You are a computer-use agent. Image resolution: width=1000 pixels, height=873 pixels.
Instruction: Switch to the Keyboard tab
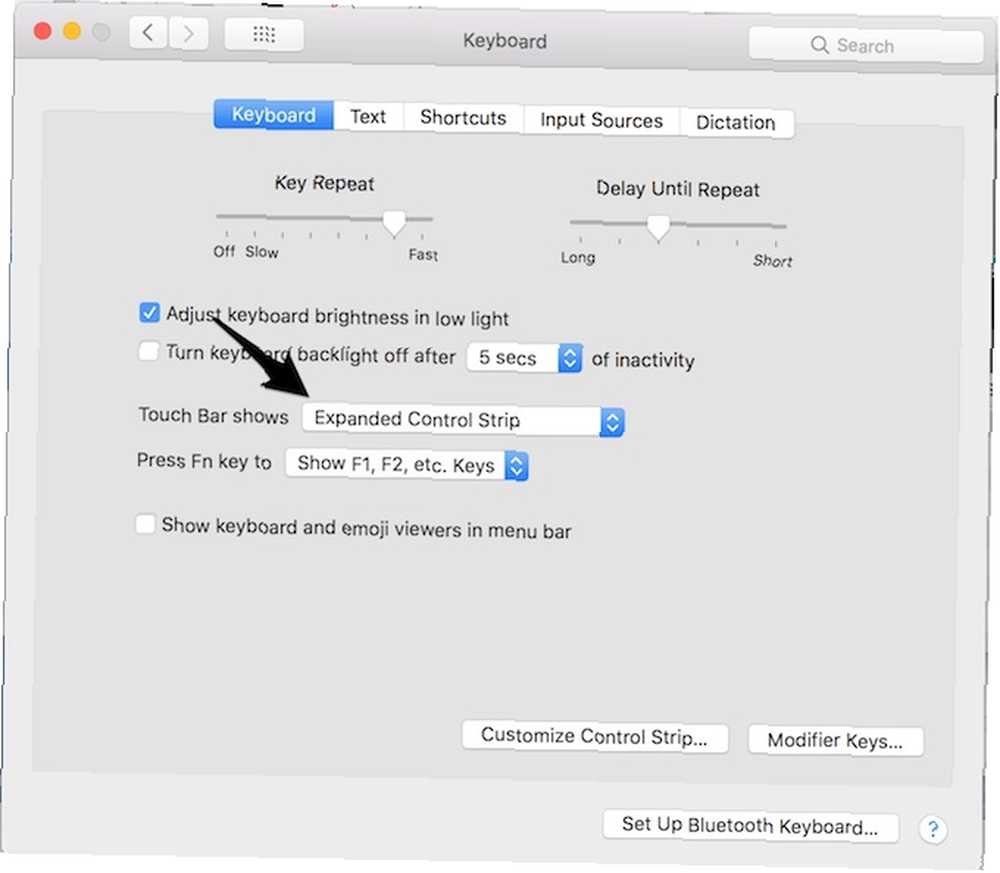tap(274, 115)
